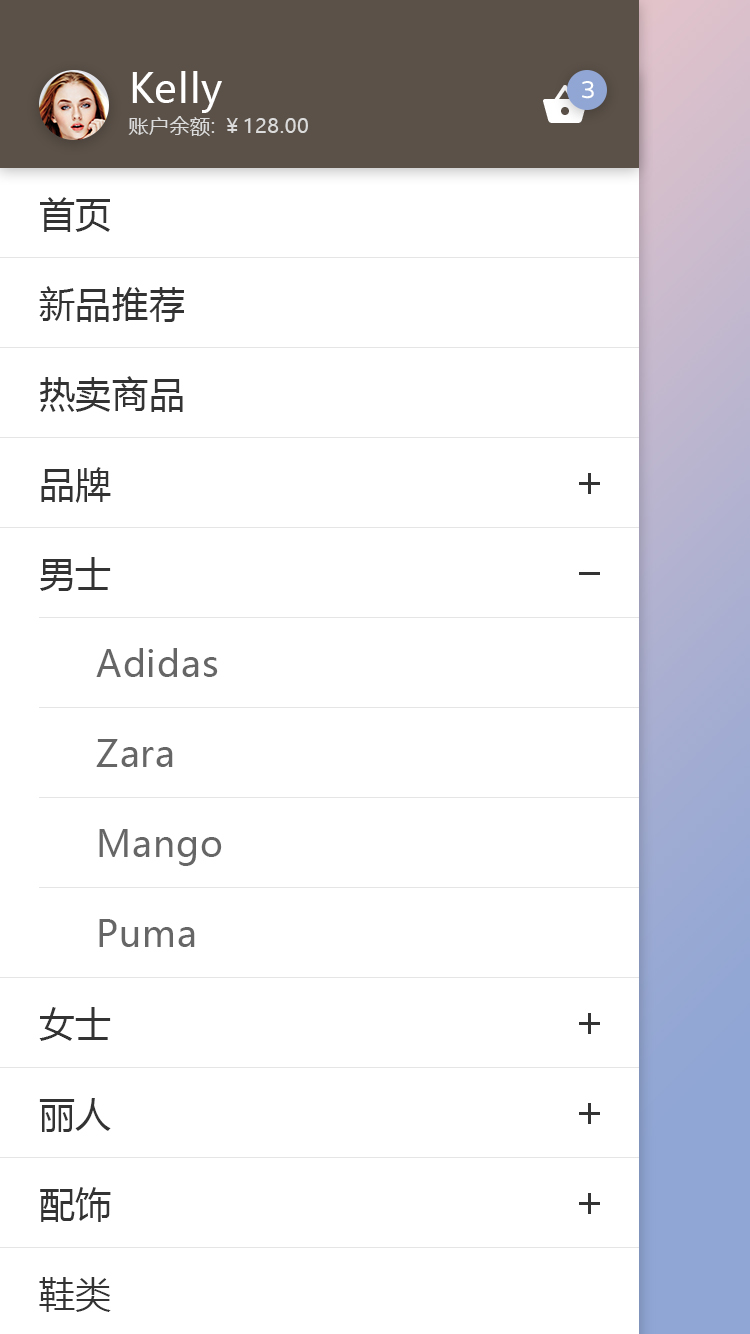Go to 首页 menu item
This screenshot has width=750, height=1334.
[319, 213]
